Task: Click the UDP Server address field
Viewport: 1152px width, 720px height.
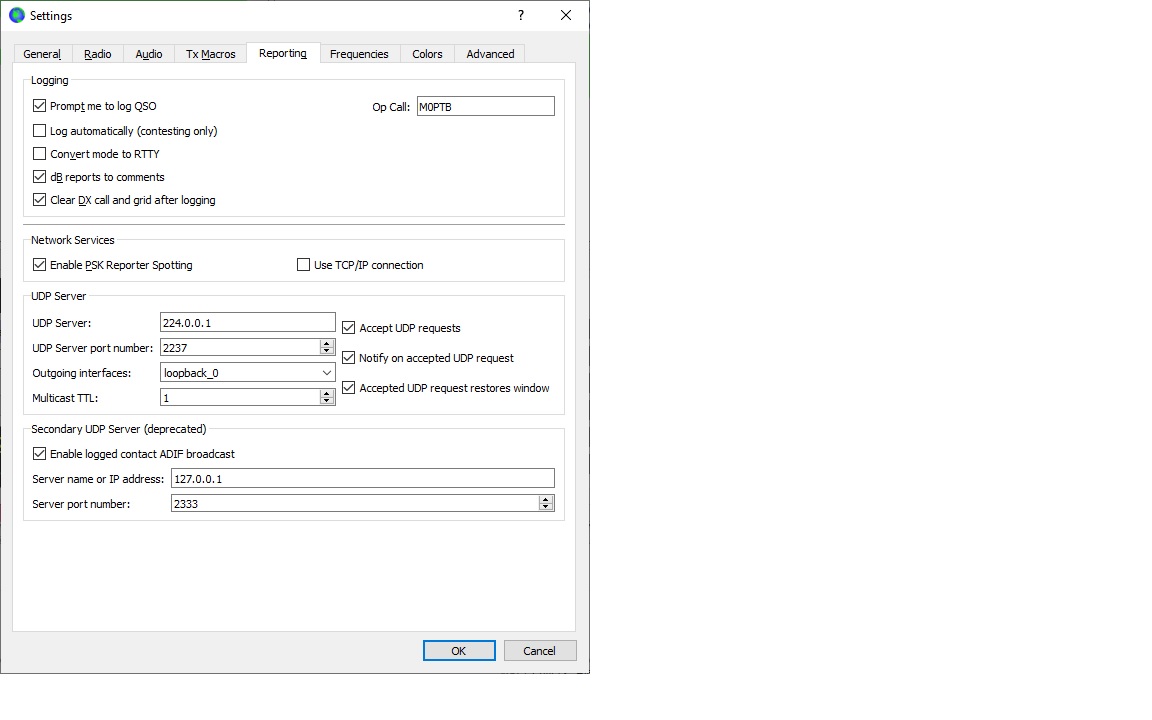Action: click(x=248, y=323)
